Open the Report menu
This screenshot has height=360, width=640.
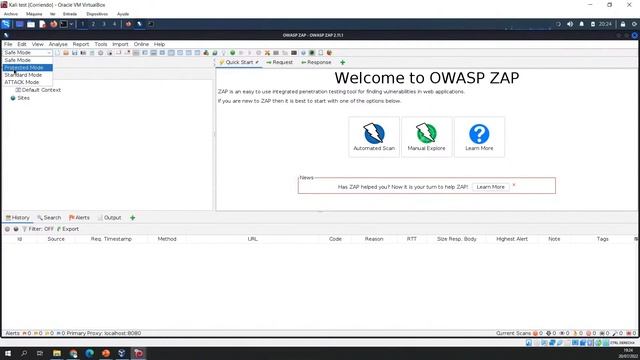point(81,44)
